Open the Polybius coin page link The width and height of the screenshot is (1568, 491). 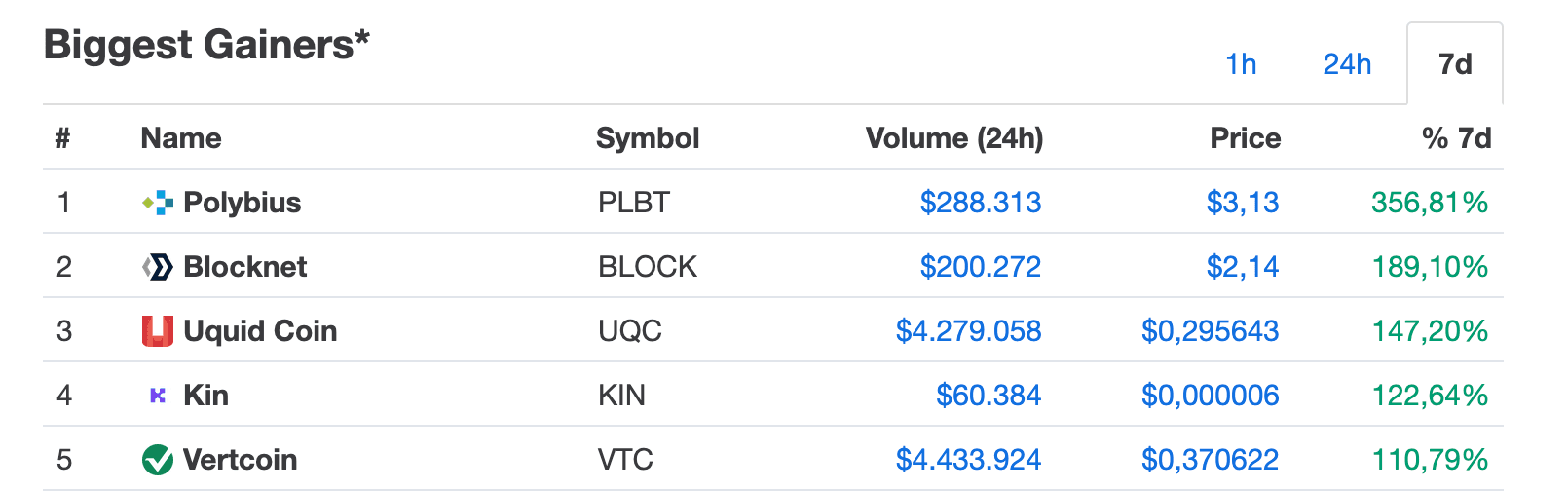242,203
